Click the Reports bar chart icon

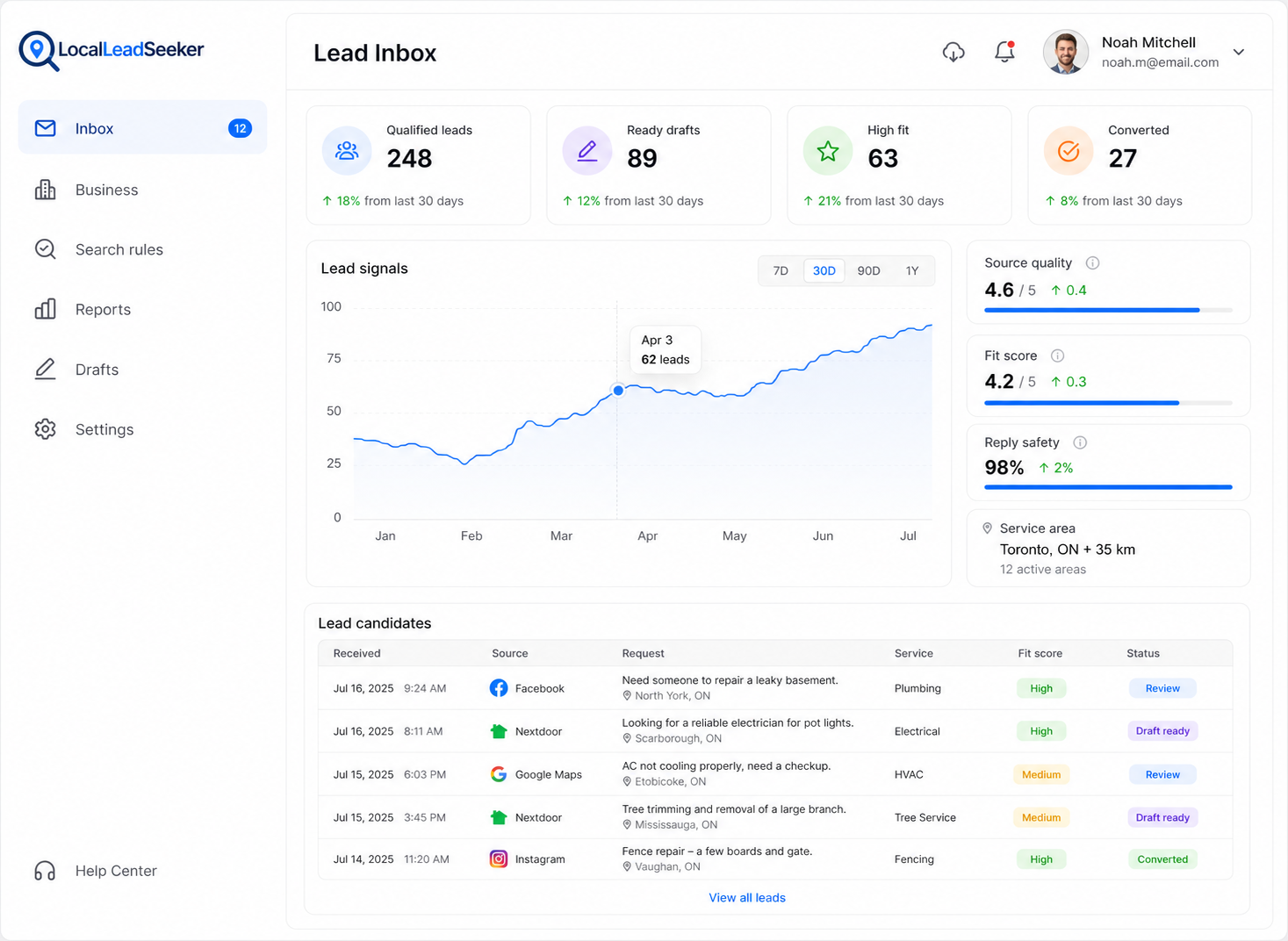pyautogui.click(x=46, y=309)
